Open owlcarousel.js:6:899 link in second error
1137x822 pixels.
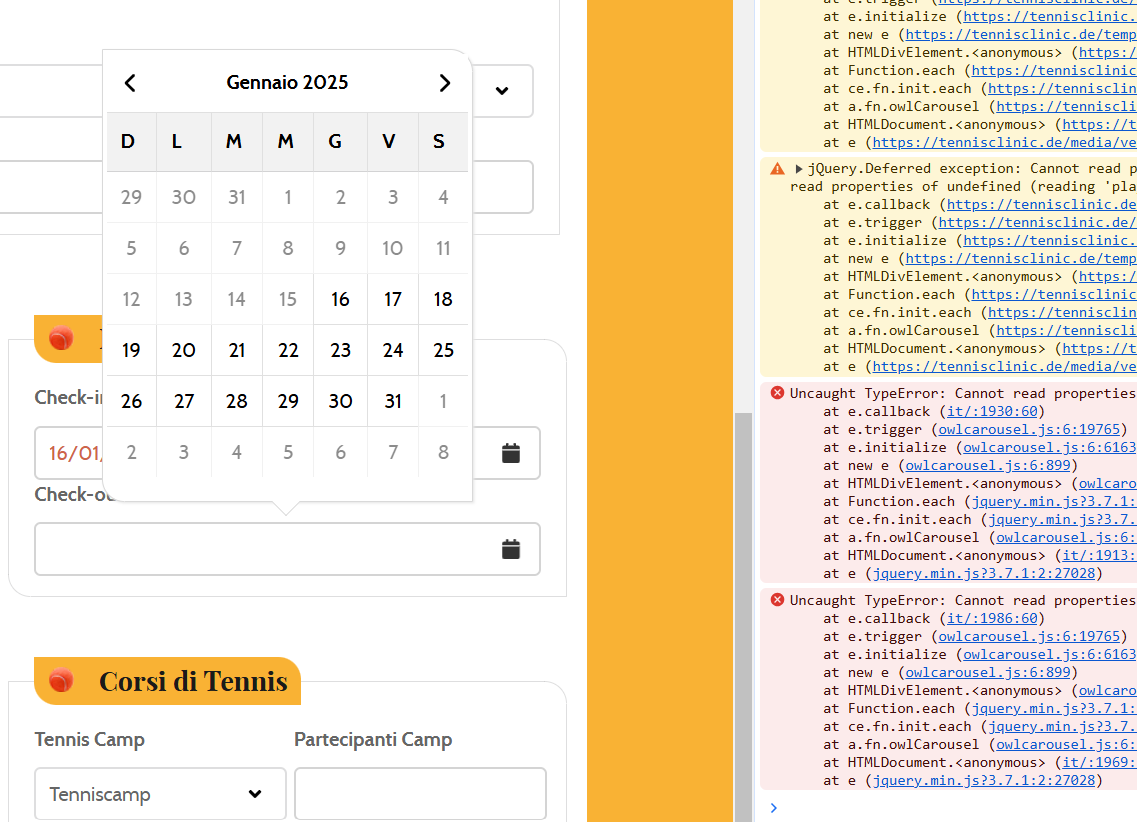point(988,672)
